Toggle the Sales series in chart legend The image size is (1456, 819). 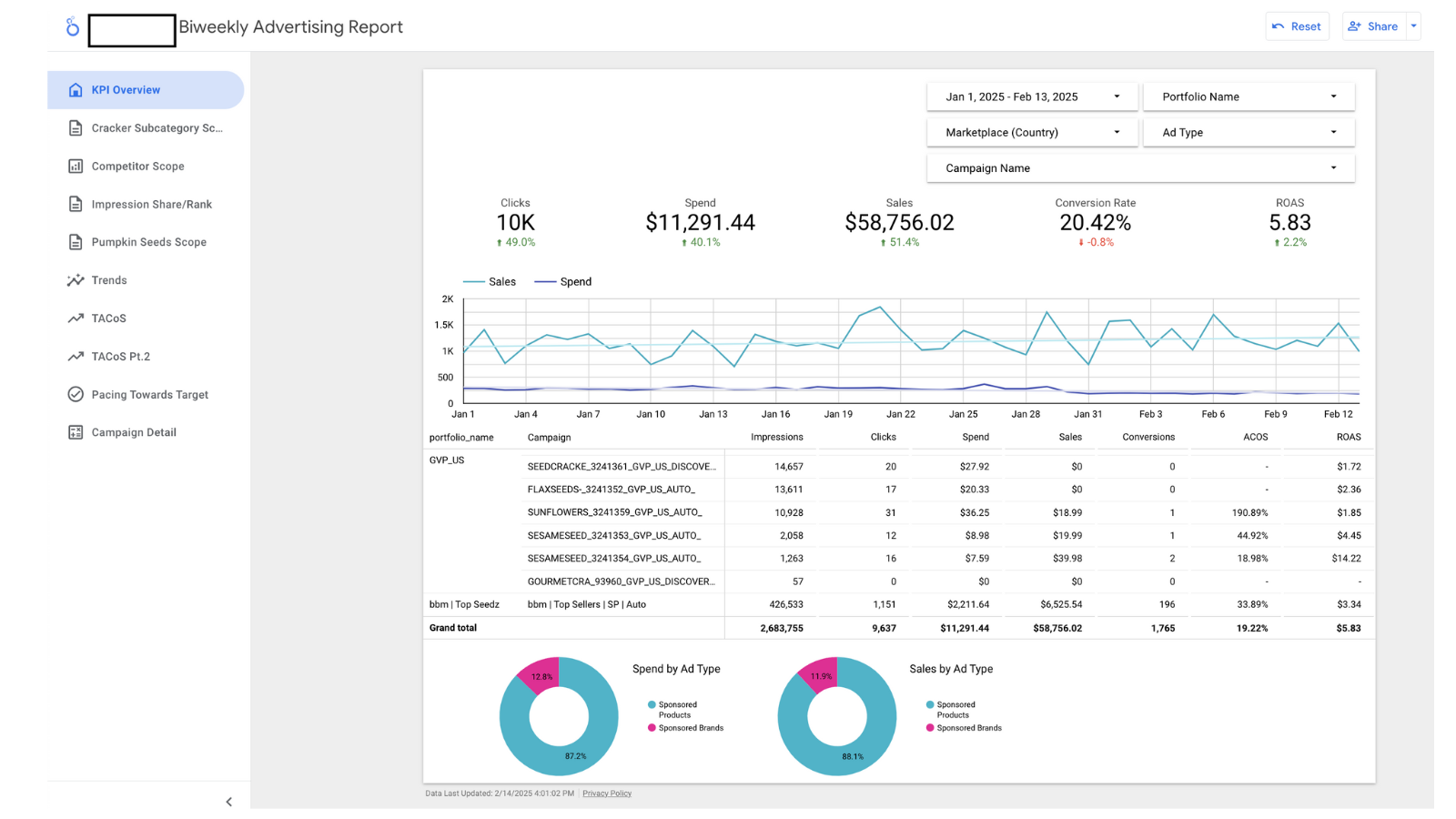(x=491, y=281)
